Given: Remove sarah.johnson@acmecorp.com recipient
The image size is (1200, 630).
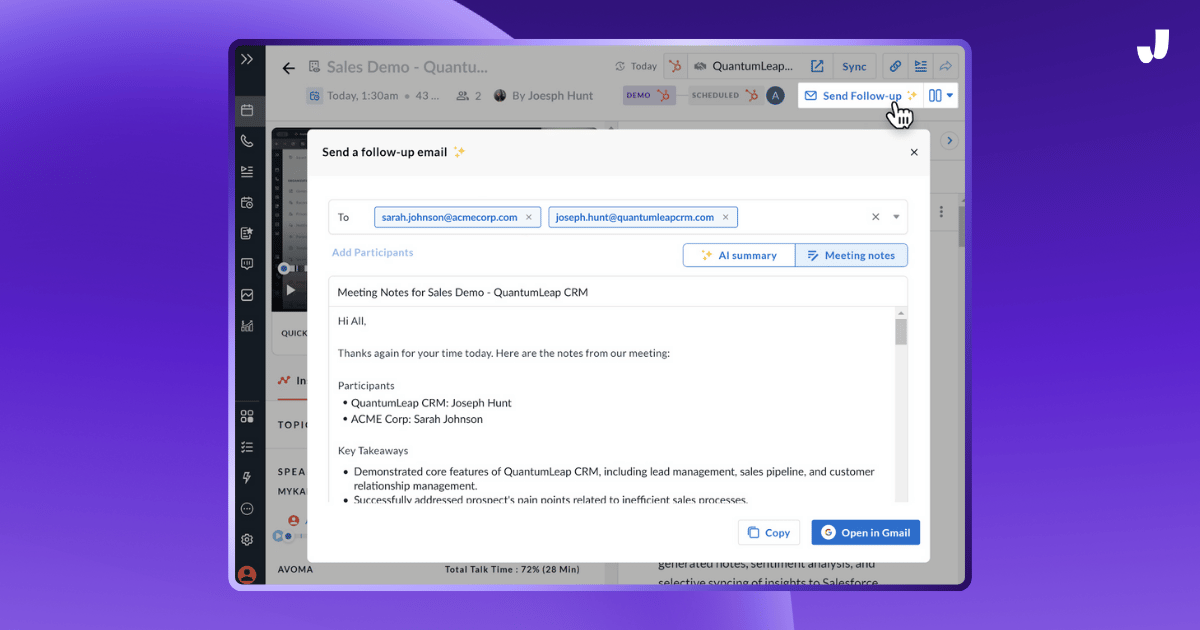Looking at the screenshot, I should [x=529, y=217].
